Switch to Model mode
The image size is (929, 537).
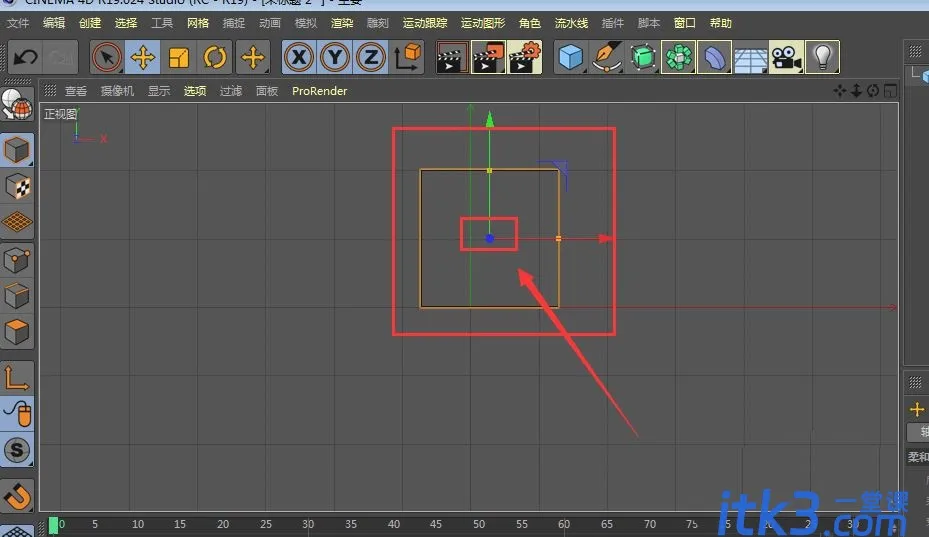pos(17,150)
